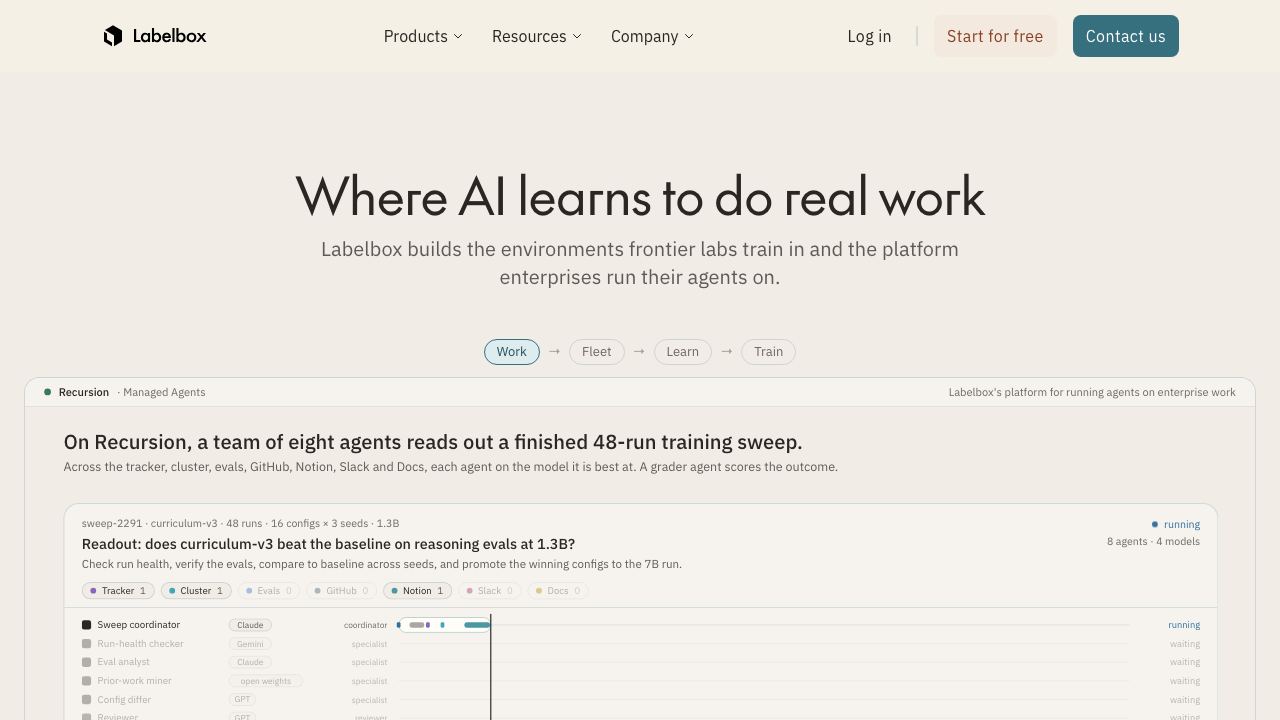
Task: Click the Contact us button
Action: (x=1126, y=36)
